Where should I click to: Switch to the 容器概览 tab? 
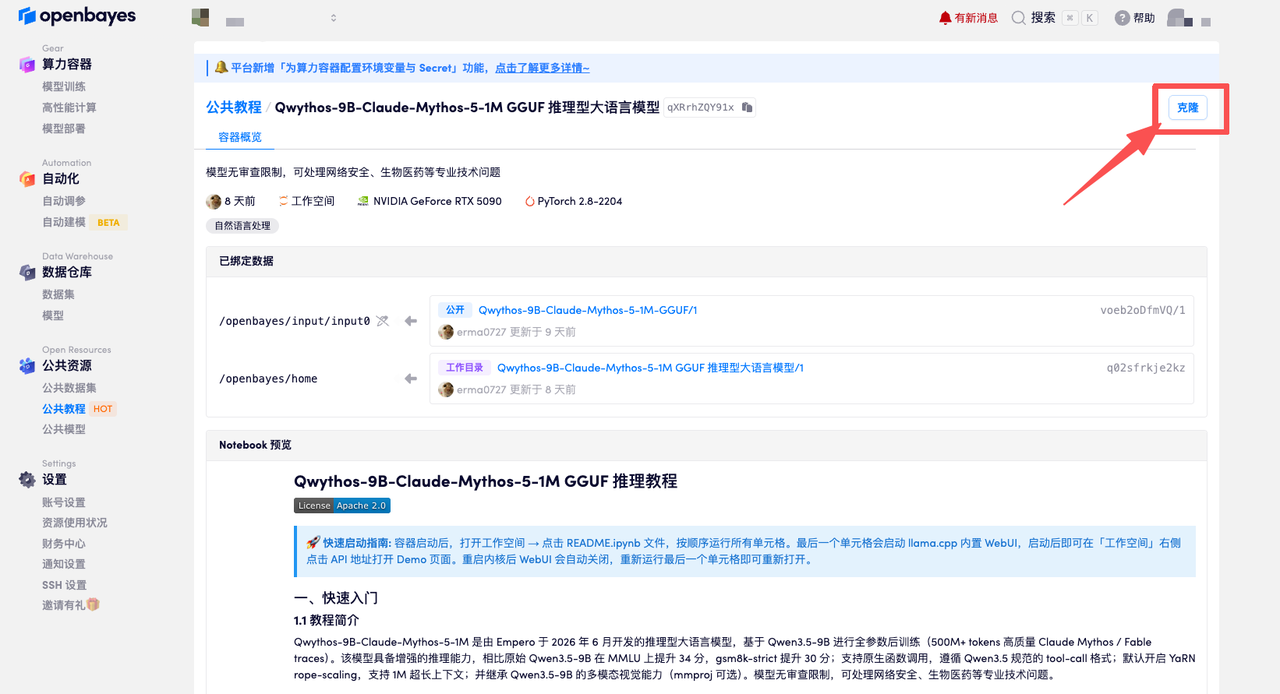(240, 137)
